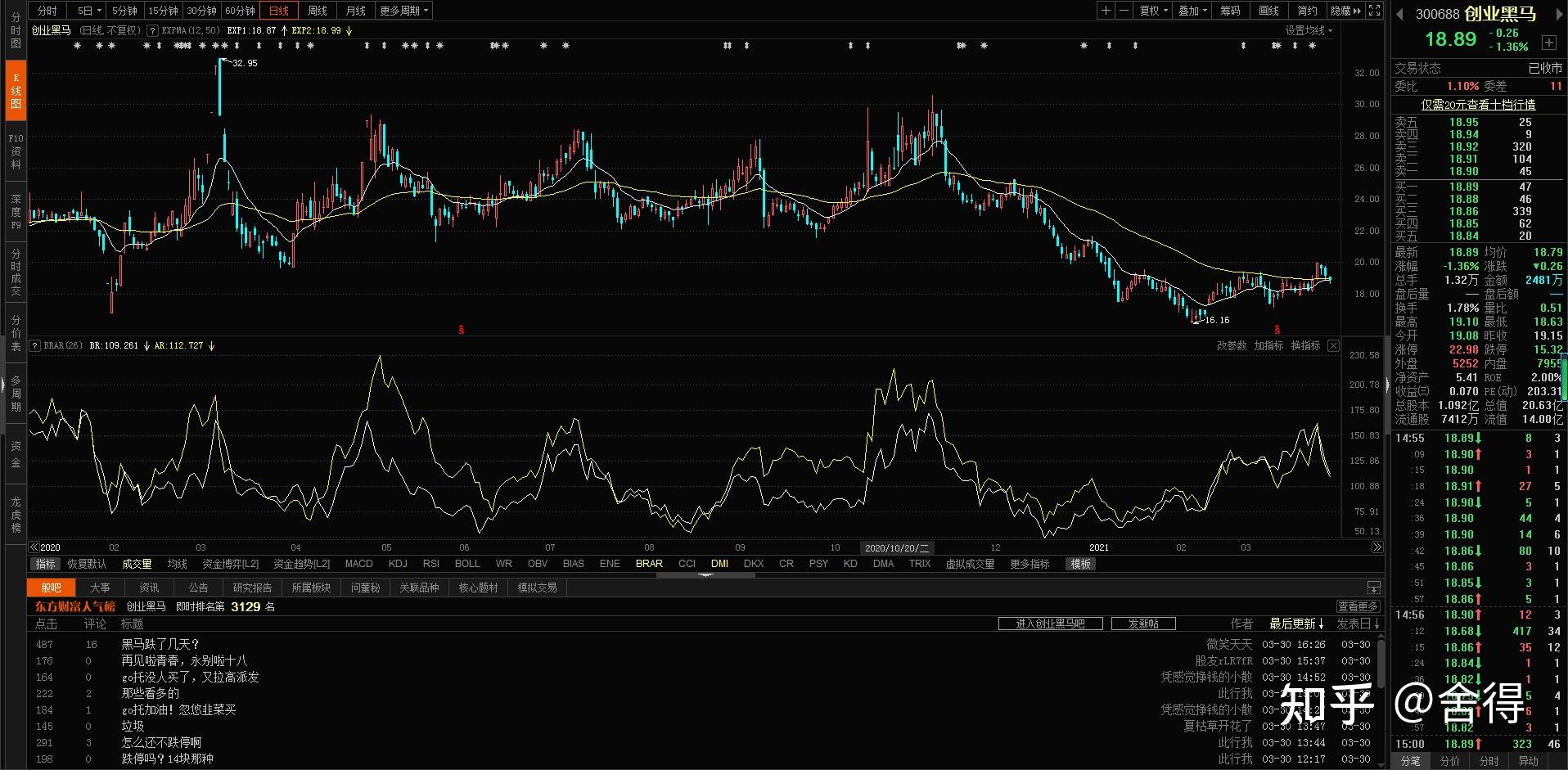Image resolution: width=1568 pixels, height=770 pixels.
Task: Click the 2020/10/20 date marker on timeline
Action: coord(897,548)
